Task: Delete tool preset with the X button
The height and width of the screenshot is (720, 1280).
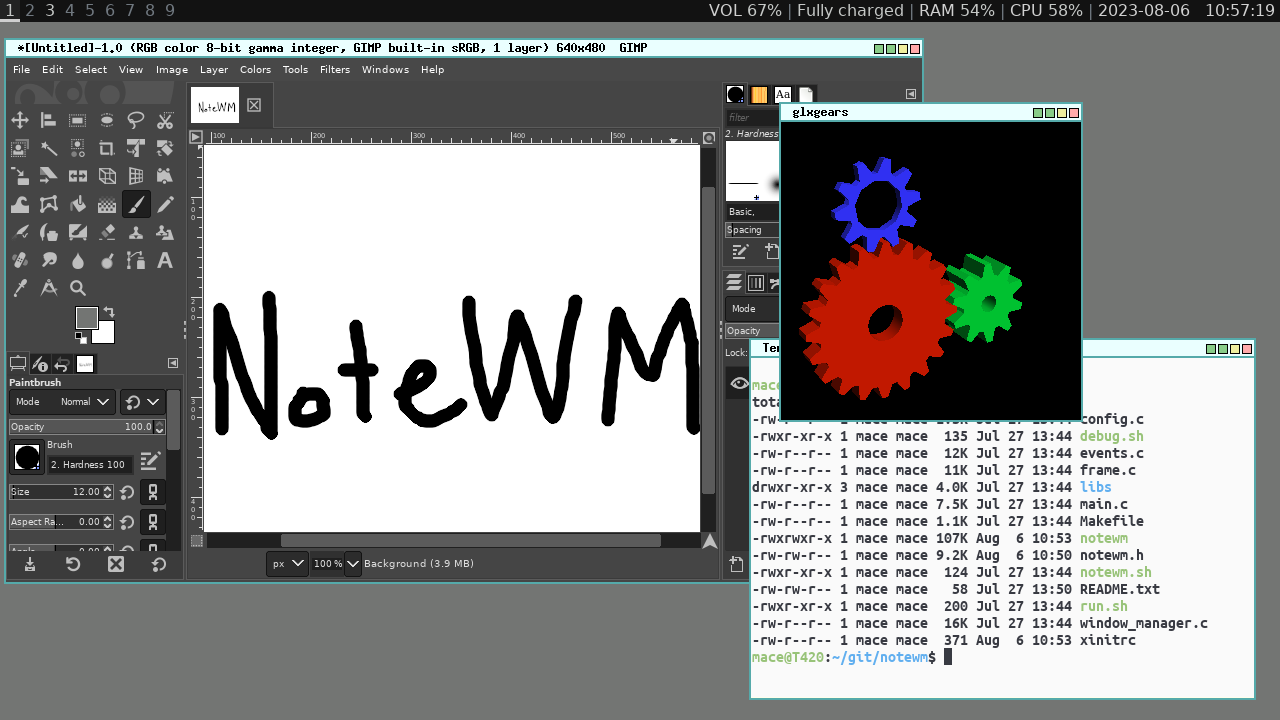Action: point(116,564)
